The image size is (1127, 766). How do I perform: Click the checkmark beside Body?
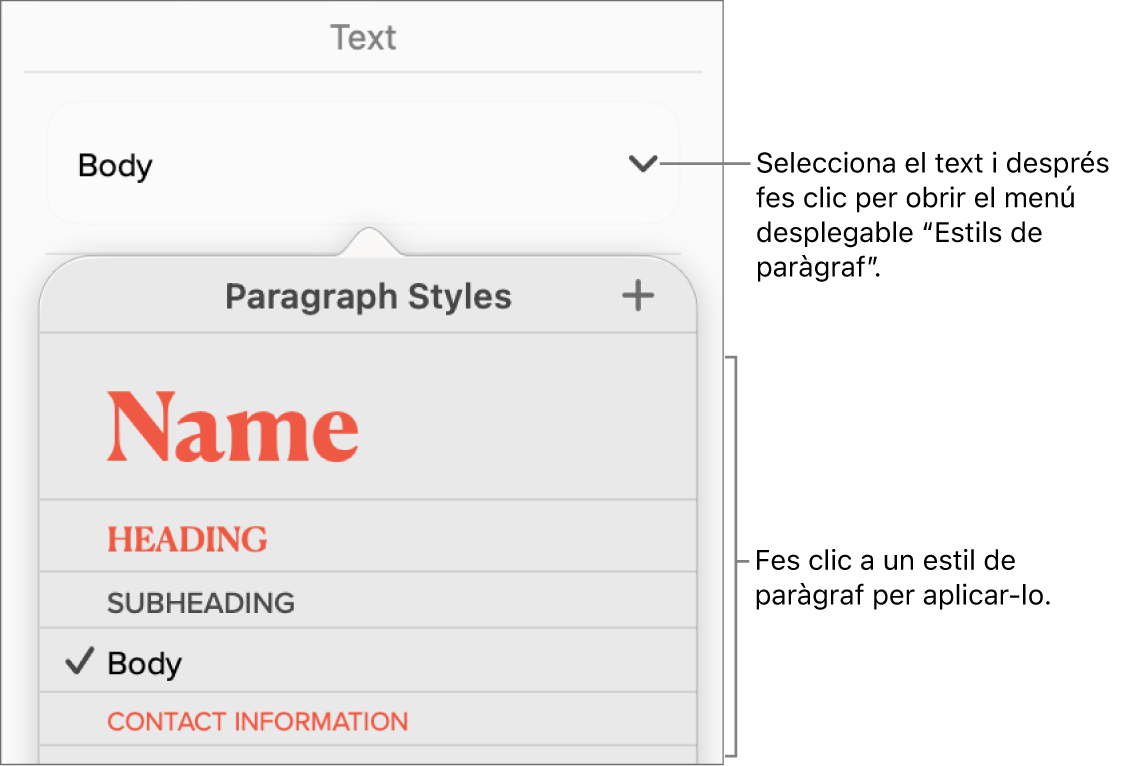click(79, 662)
